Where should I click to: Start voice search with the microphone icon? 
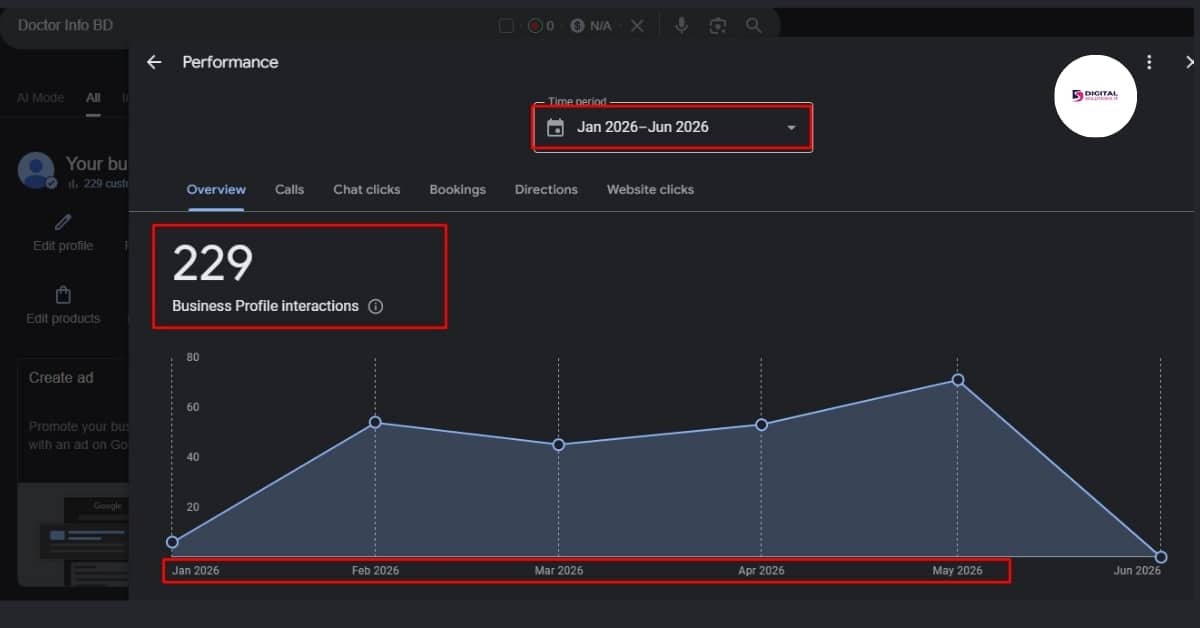click(682, 25)
